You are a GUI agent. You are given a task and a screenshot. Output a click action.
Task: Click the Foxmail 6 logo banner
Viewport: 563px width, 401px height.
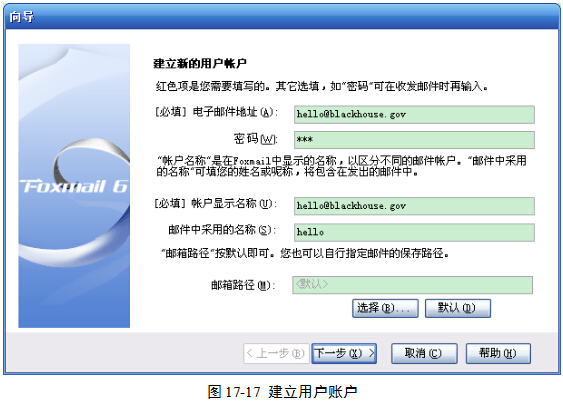(74, 186)
